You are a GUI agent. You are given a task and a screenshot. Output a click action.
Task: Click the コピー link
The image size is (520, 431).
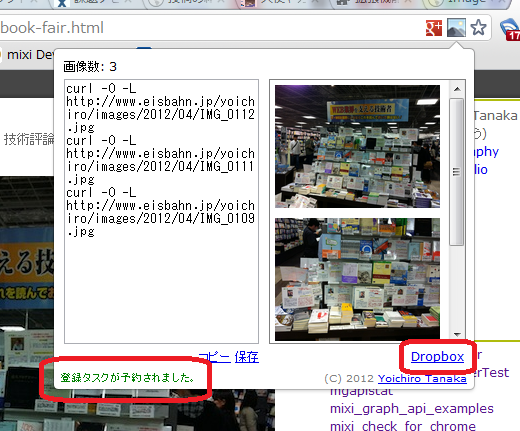pyautogui.click(x=214, y=357)
